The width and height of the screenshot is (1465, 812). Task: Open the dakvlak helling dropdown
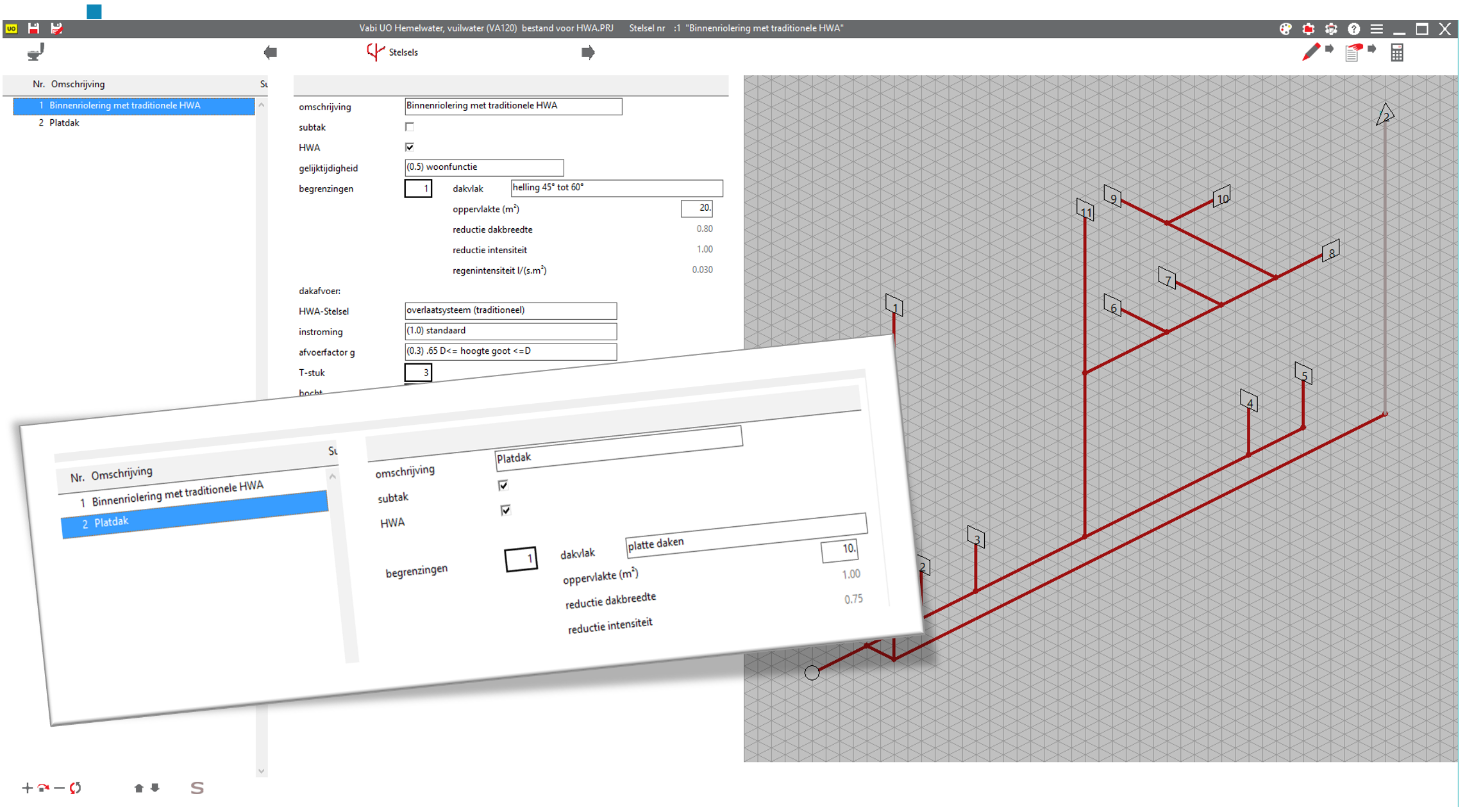[x=616, y=188]
